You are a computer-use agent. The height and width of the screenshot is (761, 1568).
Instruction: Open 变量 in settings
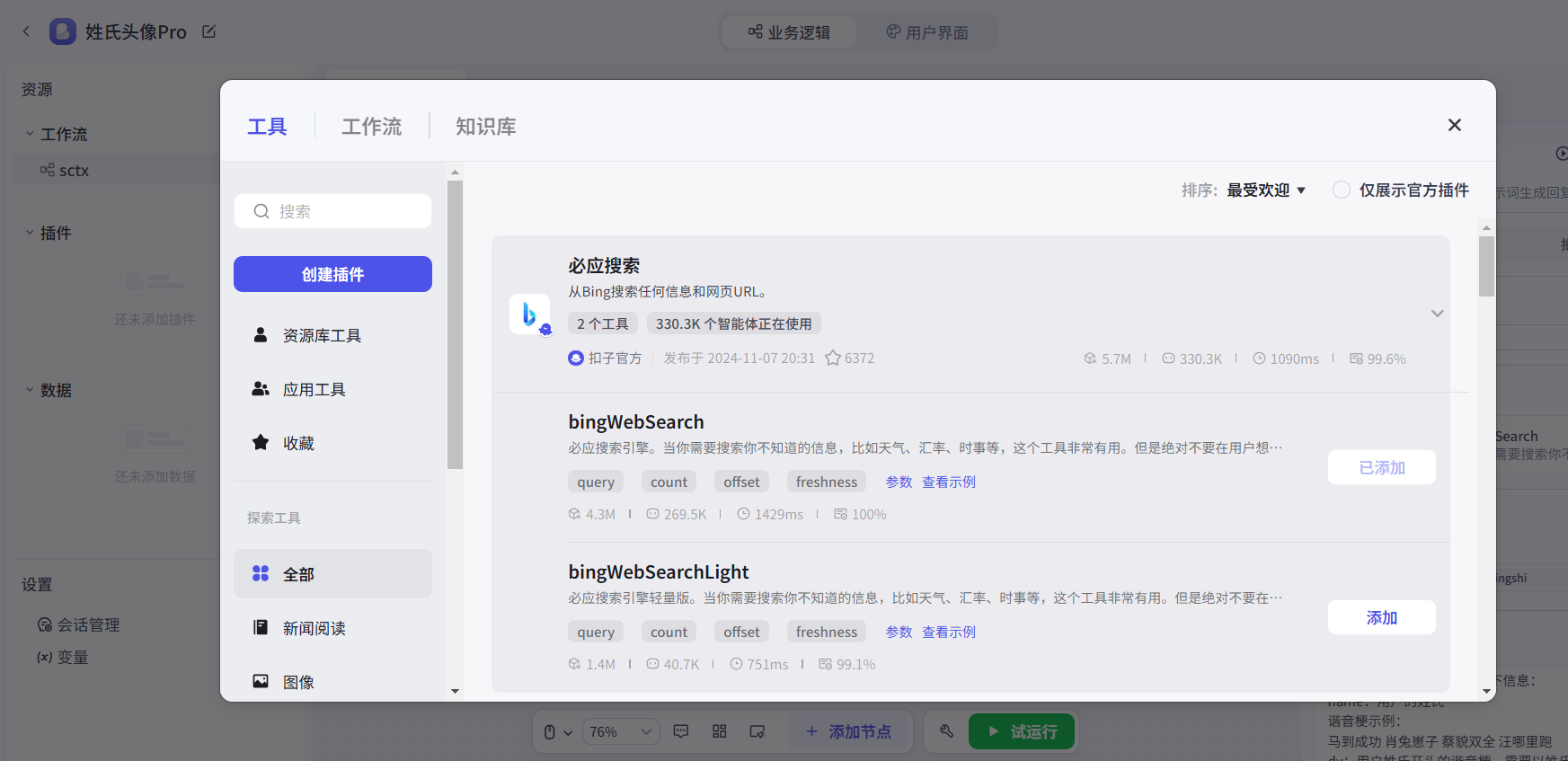pyautogui.click(x=63, y=657)
